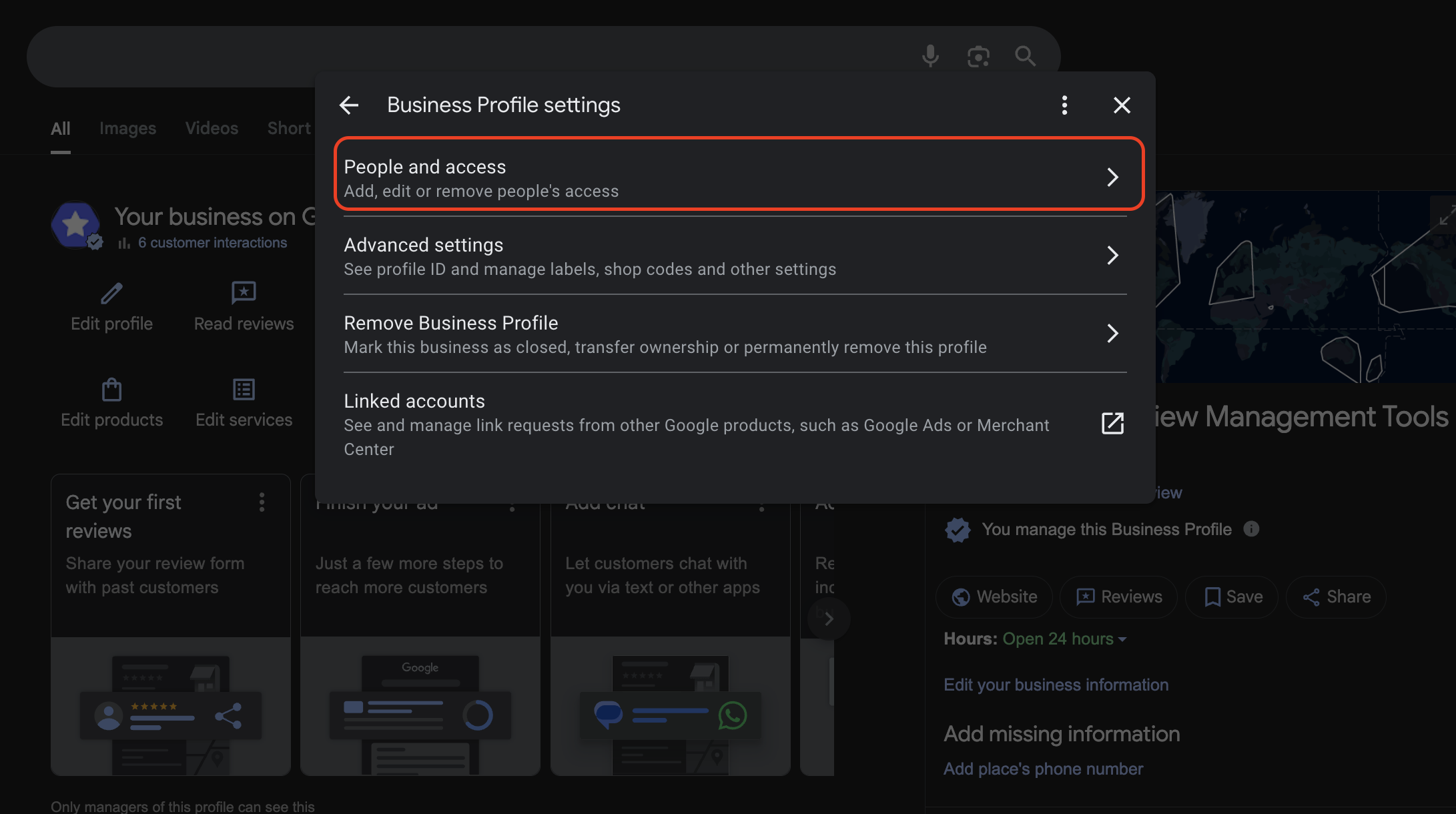1456x814 pixels.
Task: Click the Edit products bag icon
Action: pyautogui.click(x=111, y=390)
